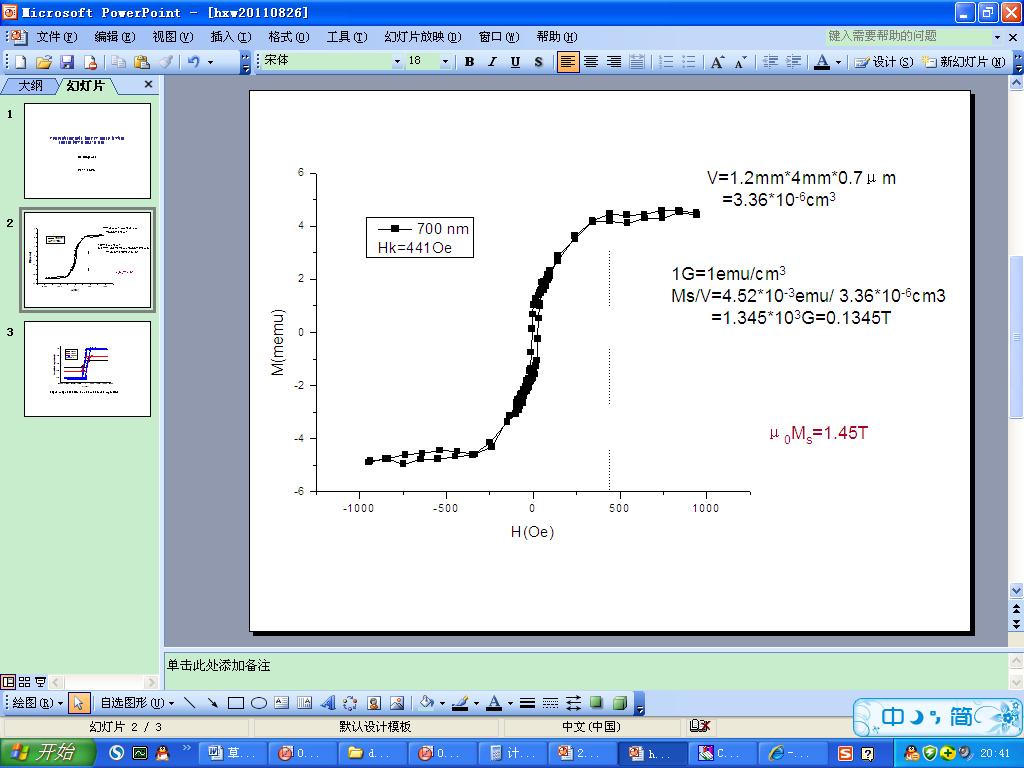Open drawing toolbar font color dropdown
This screenshot has width=1024, height=768.
tap(510, 703)
